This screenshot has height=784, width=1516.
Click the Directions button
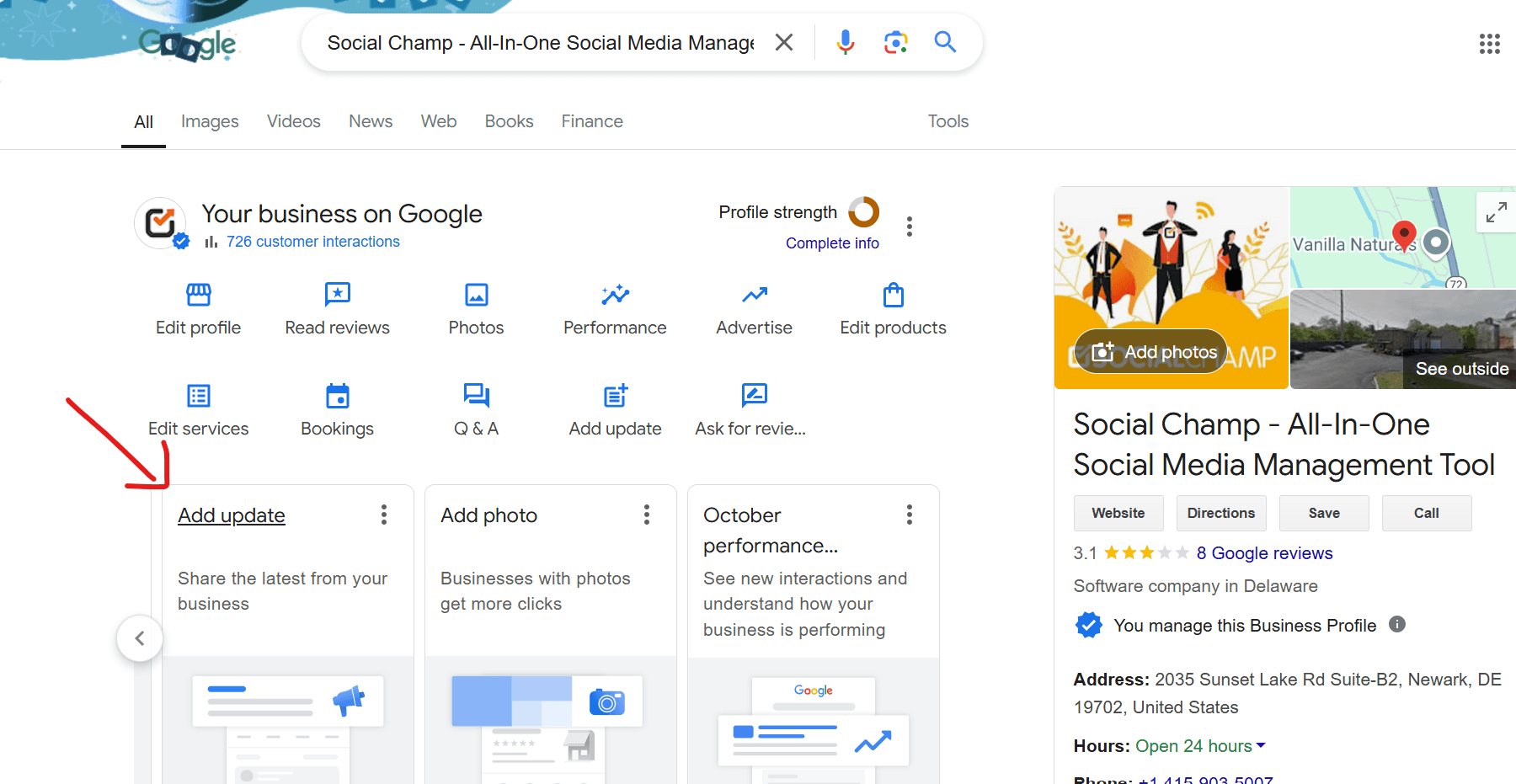click(x=1221, y=513)
